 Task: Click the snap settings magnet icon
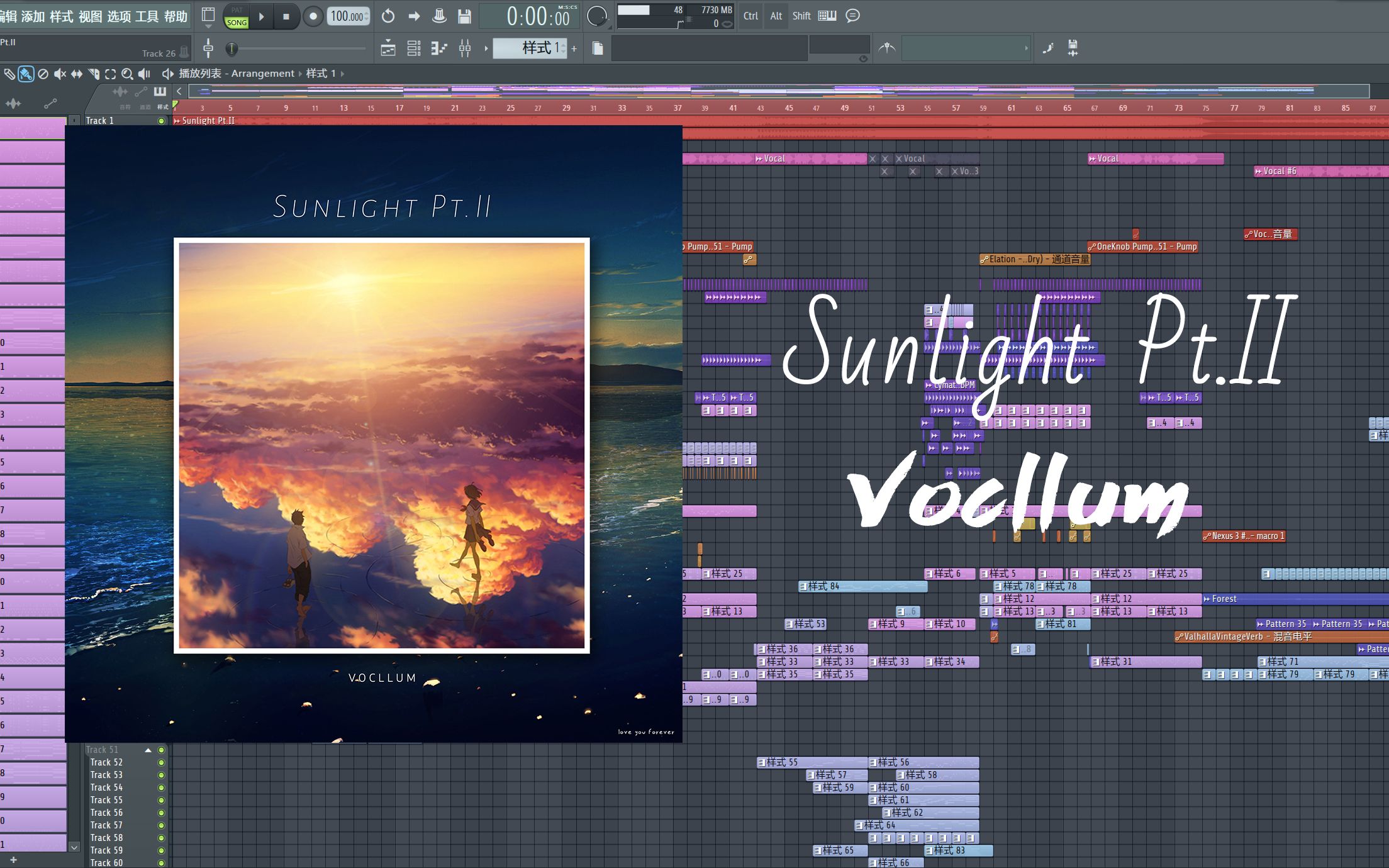coord(887,47)
